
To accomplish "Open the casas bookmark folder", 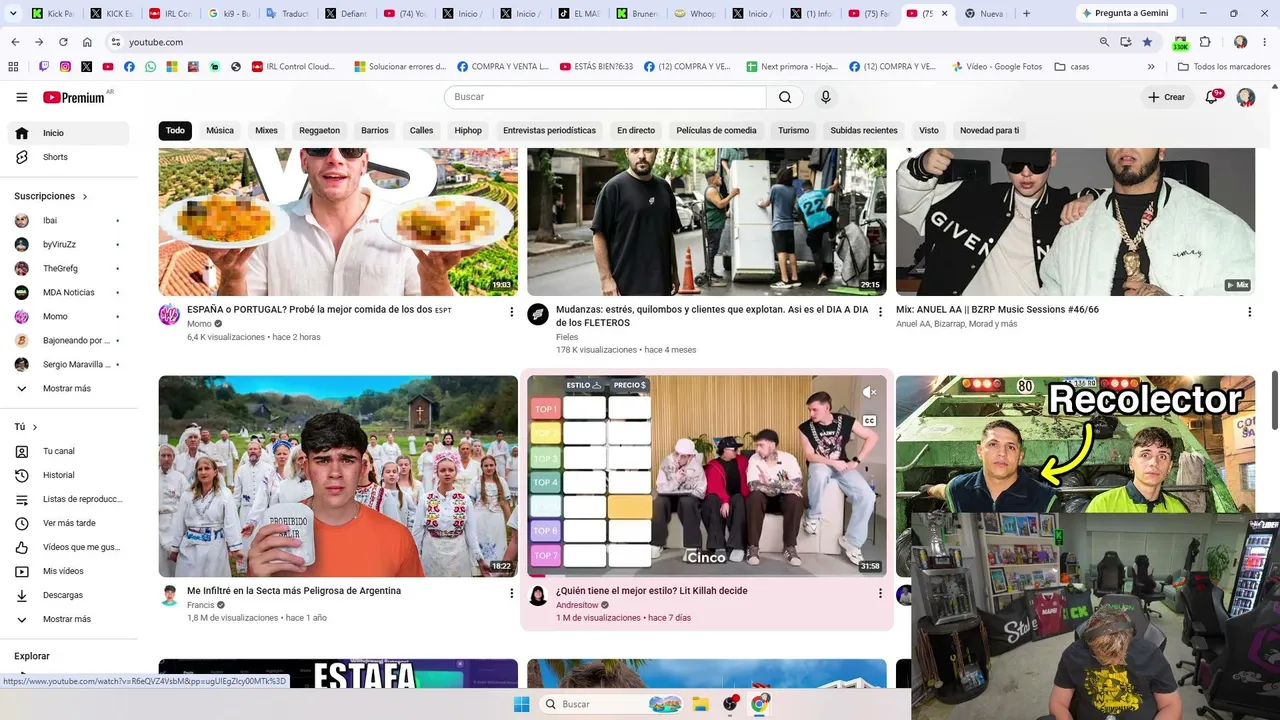I will [x=1072, y=67].
